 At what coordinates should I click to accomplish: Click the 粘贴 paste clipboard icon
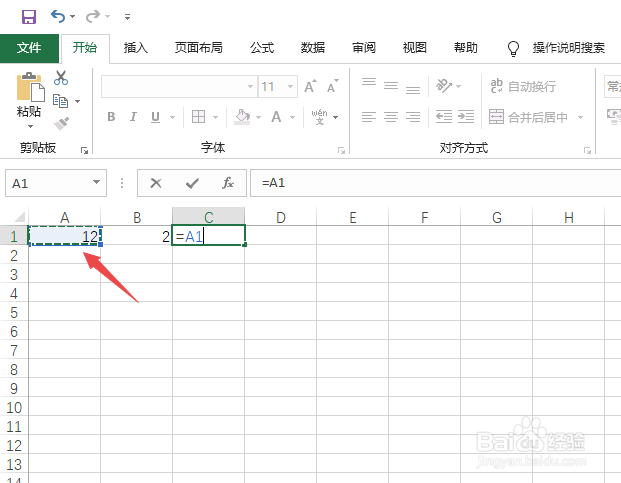(x=30, y=86)
